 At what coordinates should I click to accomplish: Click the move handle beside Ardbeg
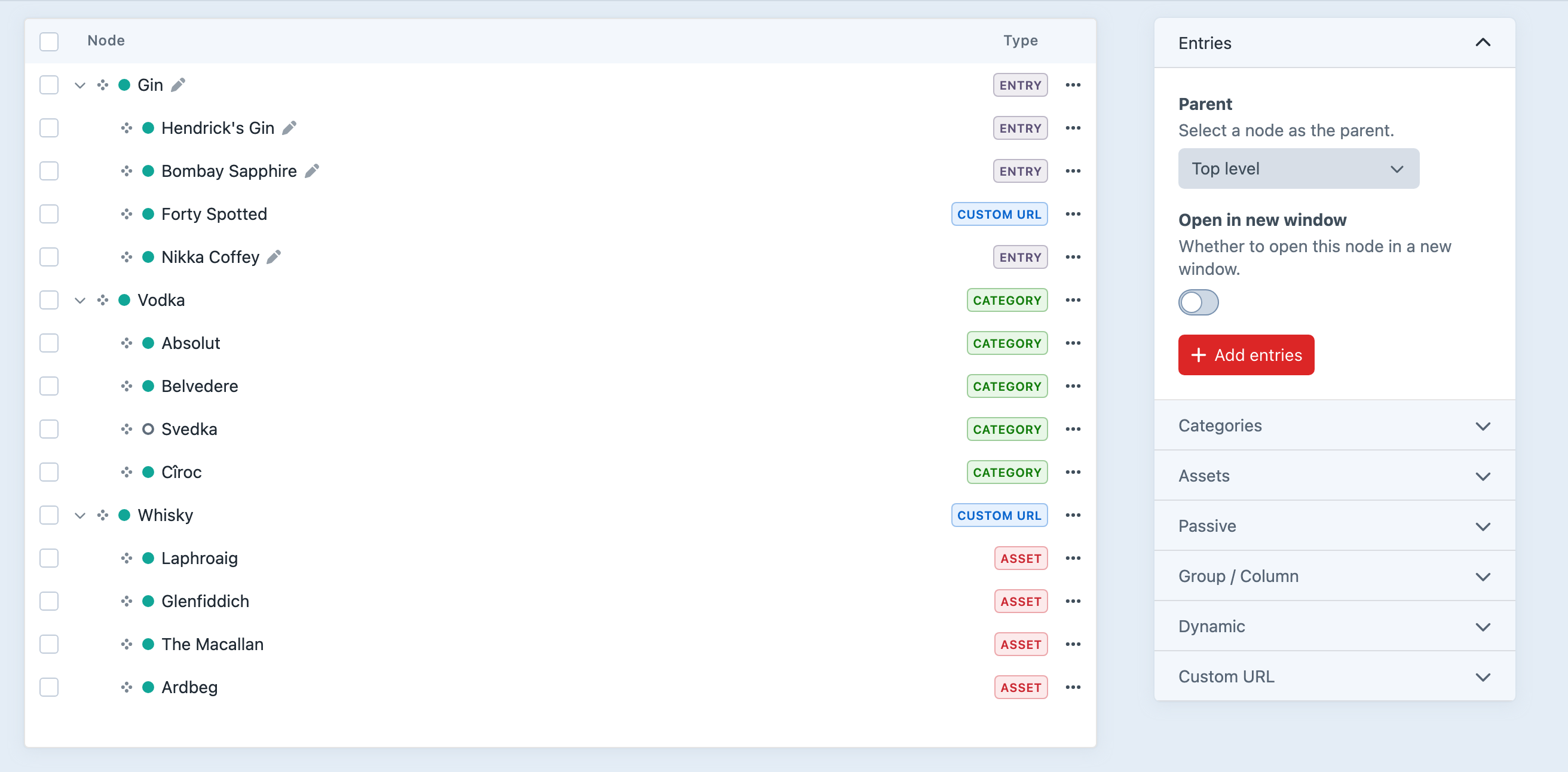point(127,687)
